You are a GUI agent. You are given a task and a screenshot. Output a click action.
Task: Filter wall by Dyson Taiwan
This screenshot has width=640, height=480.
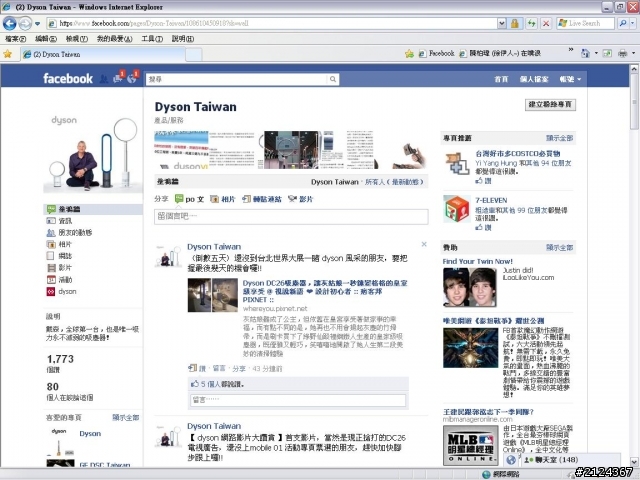tap(335, 182)
